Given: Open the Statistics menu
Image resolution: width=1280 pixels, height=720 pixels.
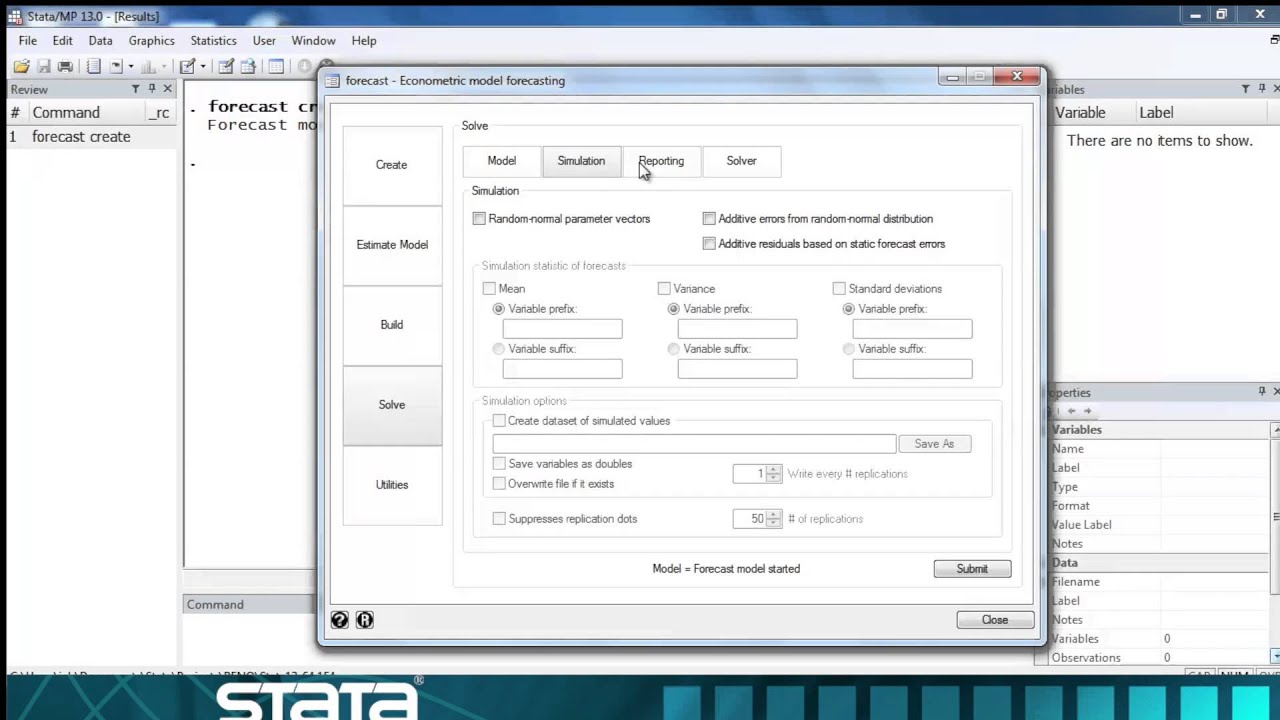Looking at the screenshot, I should pyautogui.click(x=214, y=41).
